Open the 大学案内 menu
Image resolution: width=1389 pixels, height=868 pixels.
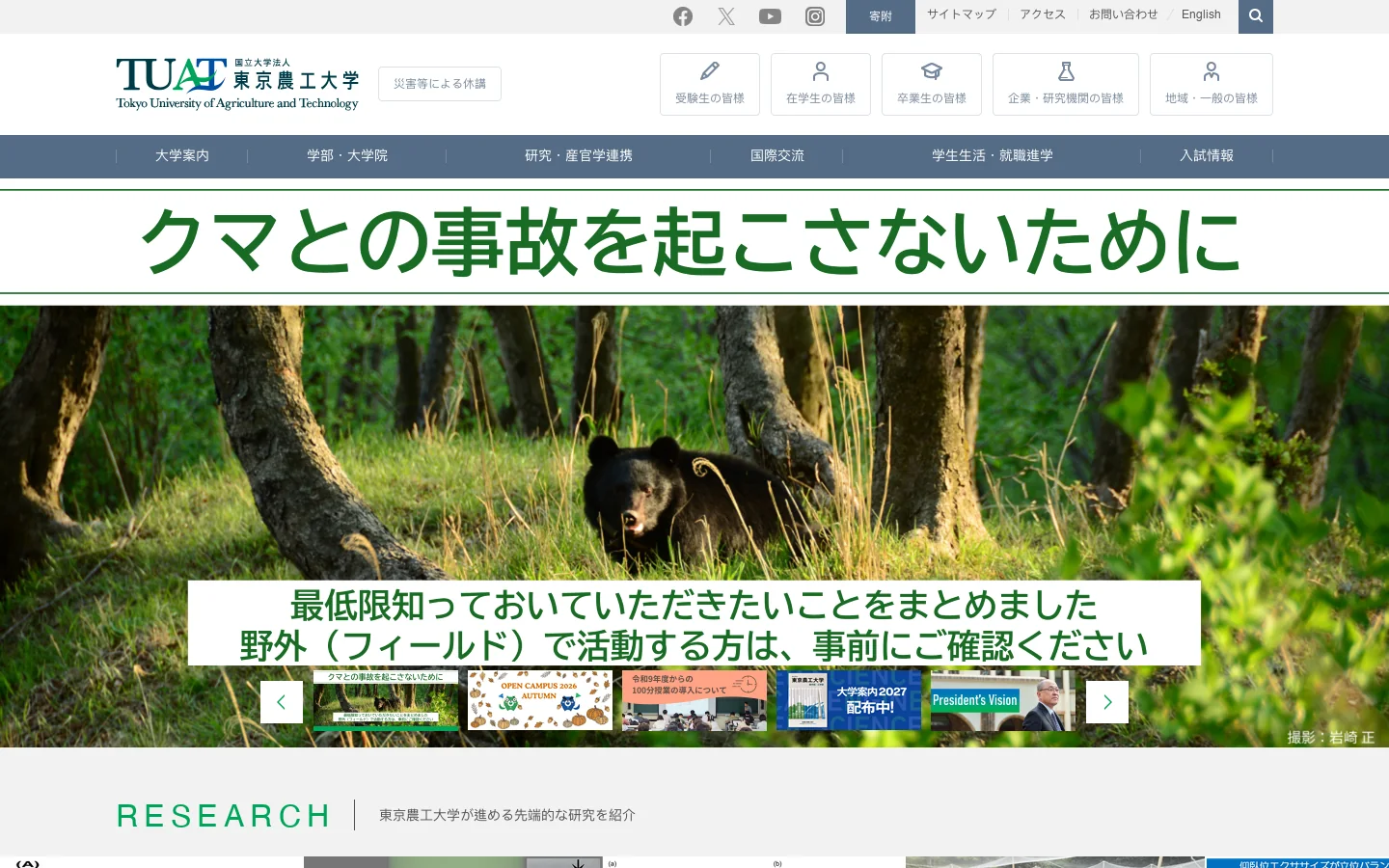point(182,155)
